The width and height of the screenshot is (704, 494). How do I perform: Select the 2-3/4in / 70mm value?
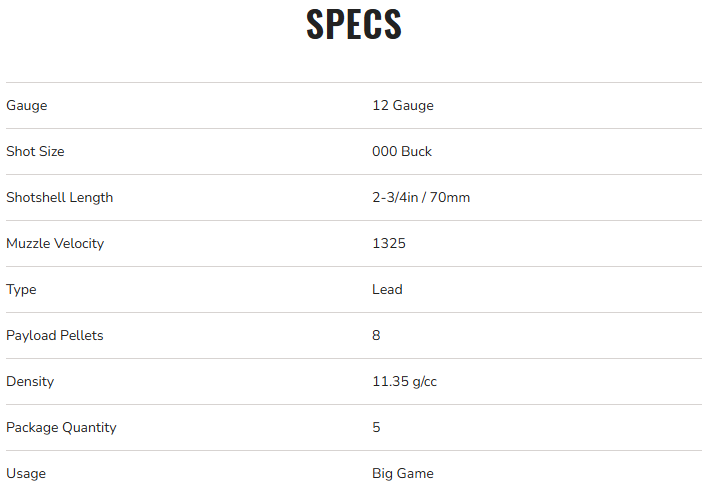(420, 197)
